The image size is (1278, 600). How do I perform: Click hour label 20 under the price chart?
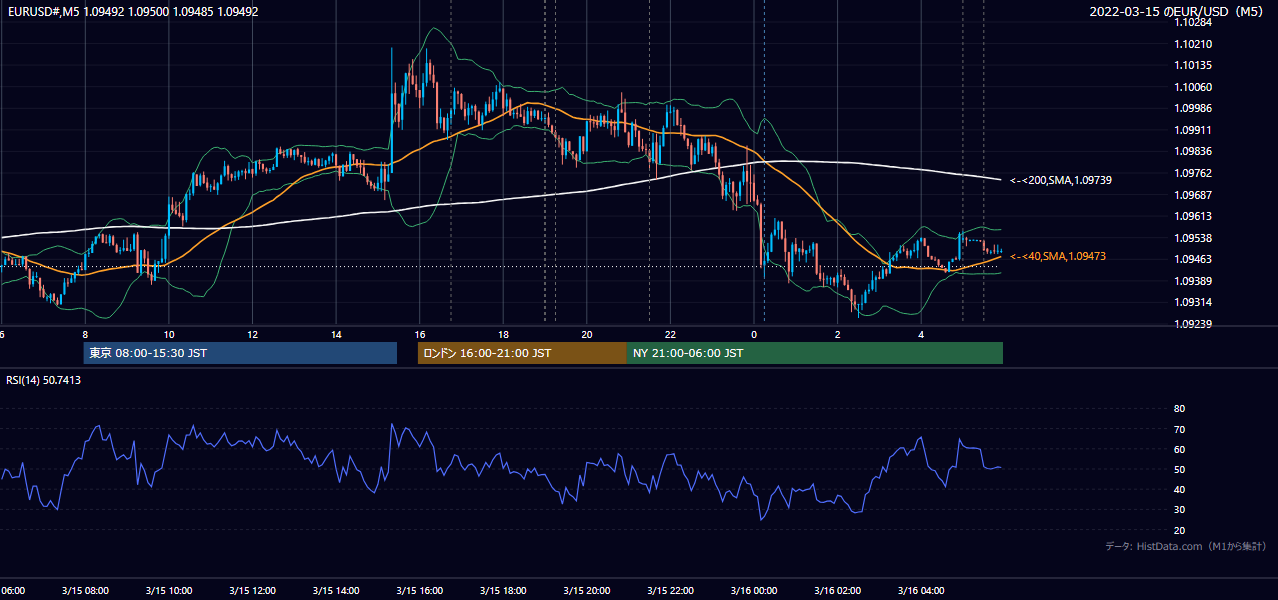click(587, 334)
